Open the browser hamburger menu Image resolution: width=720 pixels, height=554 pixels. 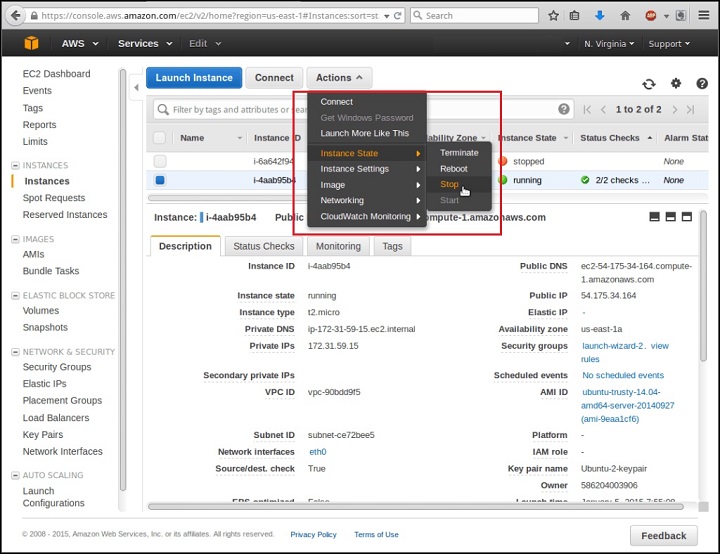coord(703,16)
